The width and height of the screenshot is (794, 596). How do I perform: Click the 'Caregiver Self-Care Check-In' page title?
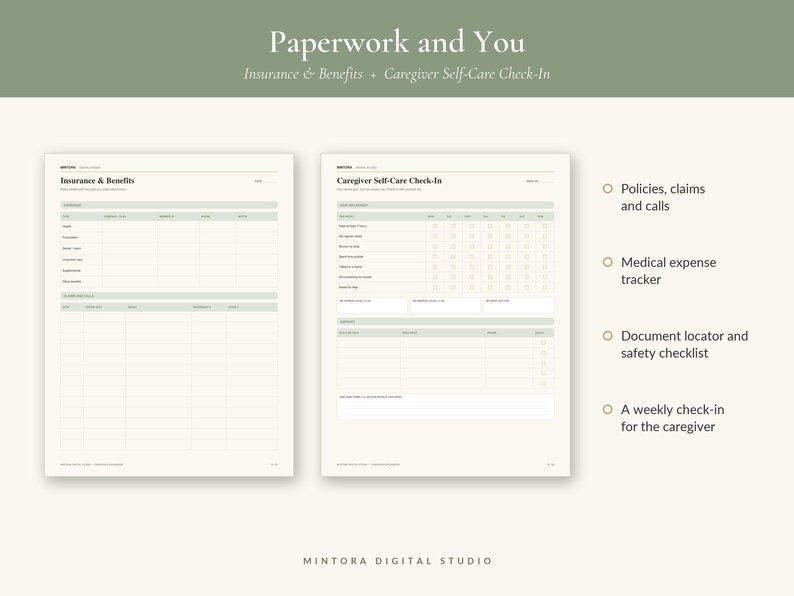[x=389, y=181]
